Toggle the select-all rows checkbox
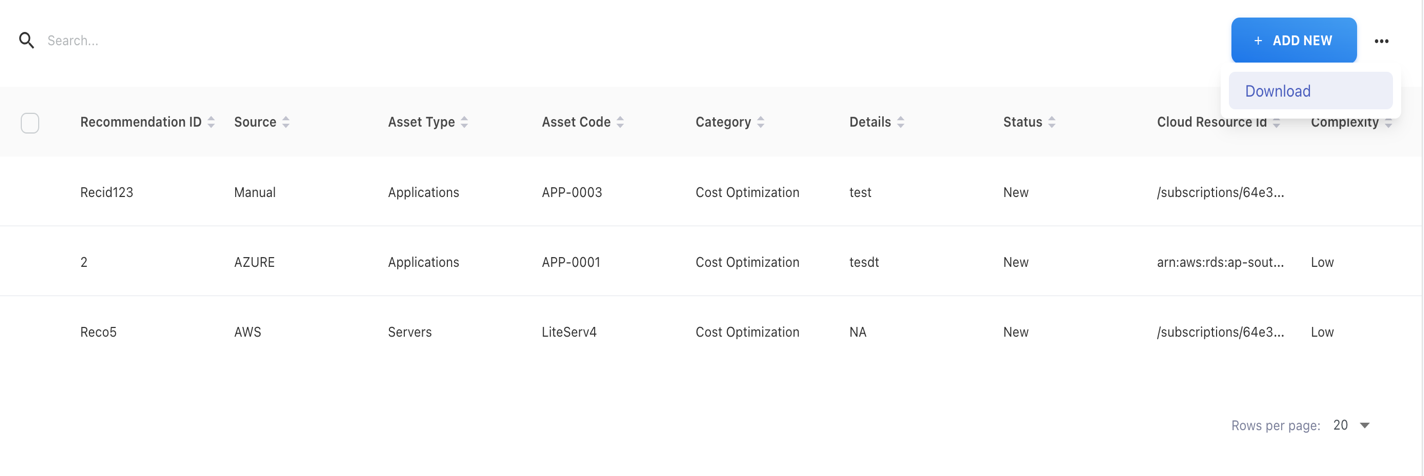 click(x=30, y=122)
